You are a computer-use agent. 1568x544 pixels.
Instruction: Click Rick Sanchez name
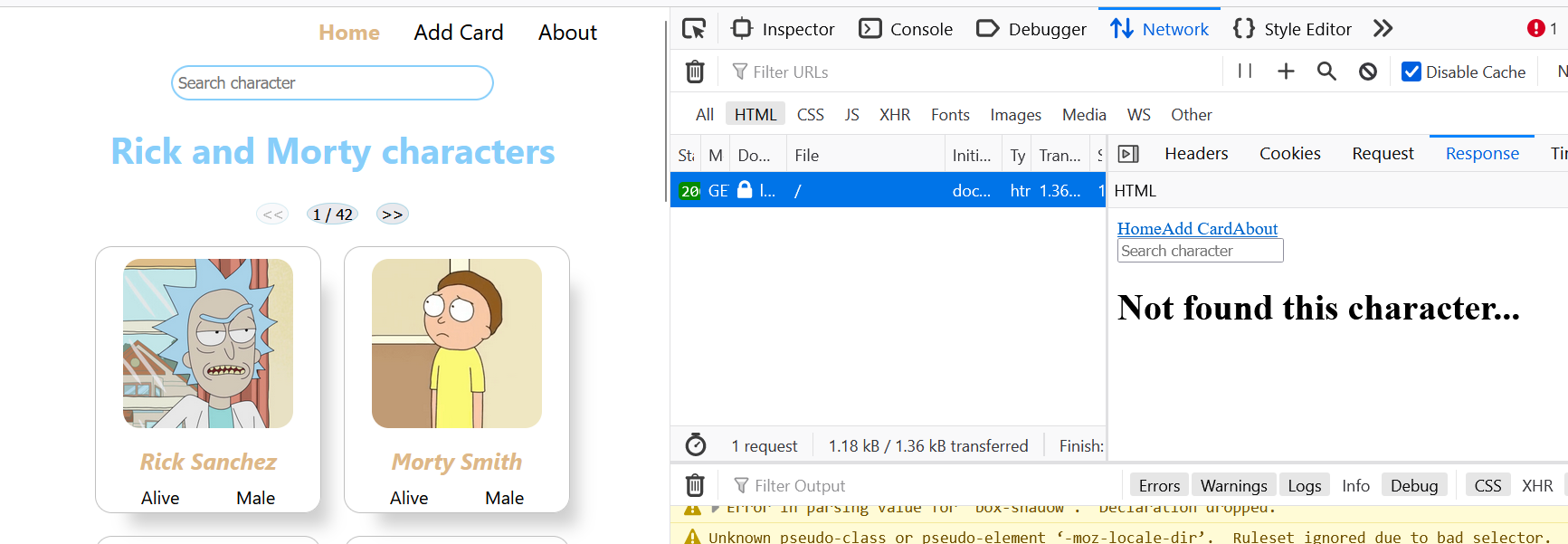(x=208, y=463)
